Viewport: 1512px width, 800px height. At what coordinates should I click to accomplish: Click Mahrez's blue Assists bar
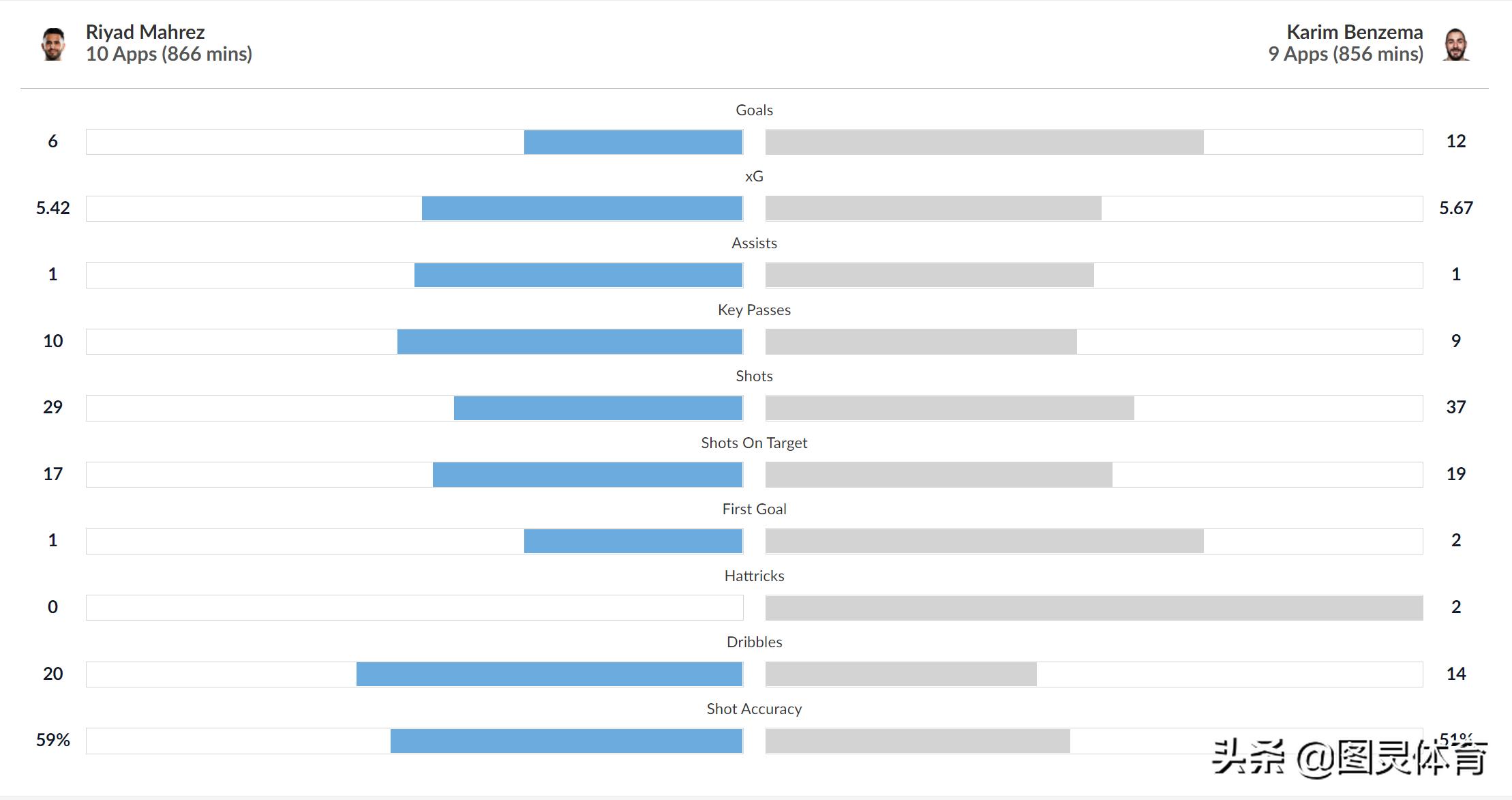point(578,275)
